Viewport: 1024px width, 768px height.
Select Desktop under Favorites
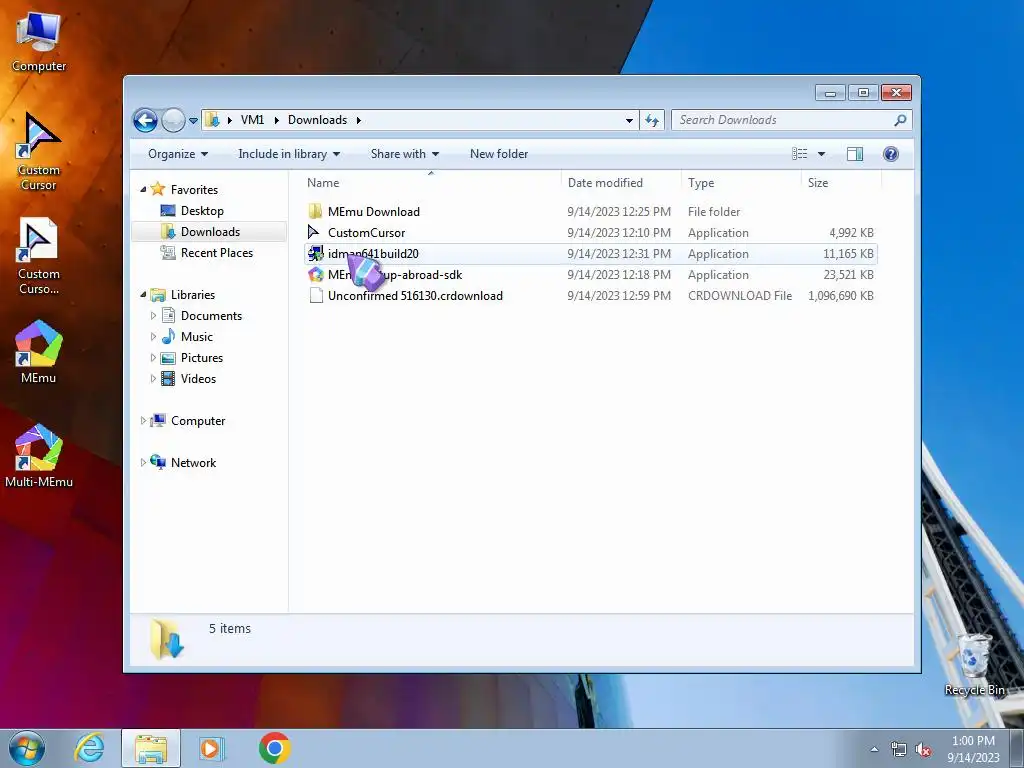click(x=202, y=211)
